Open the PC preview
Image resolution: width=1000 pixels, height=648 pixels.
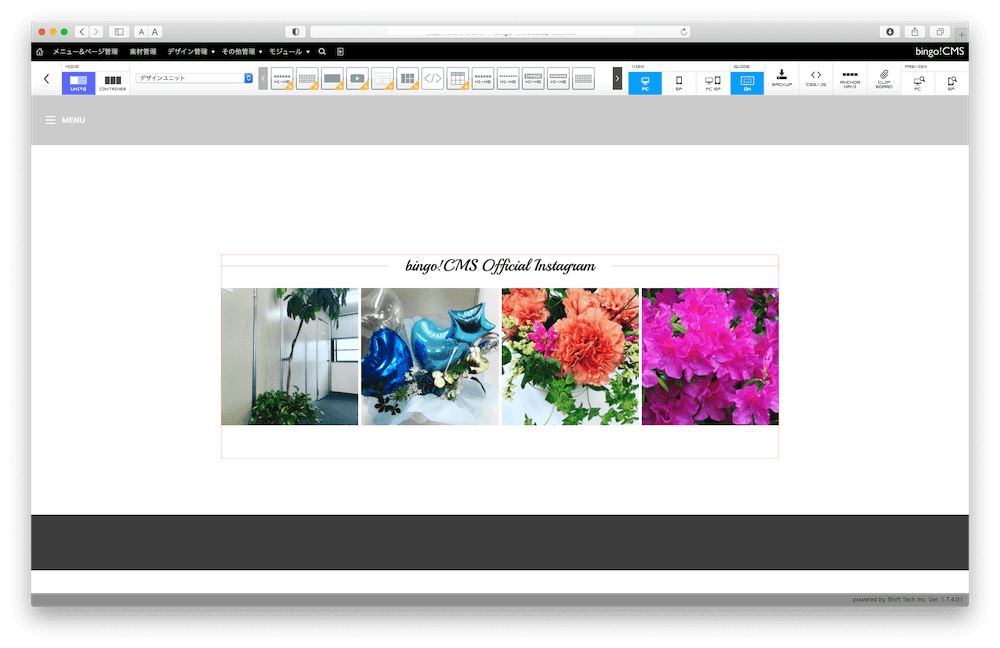918,83
